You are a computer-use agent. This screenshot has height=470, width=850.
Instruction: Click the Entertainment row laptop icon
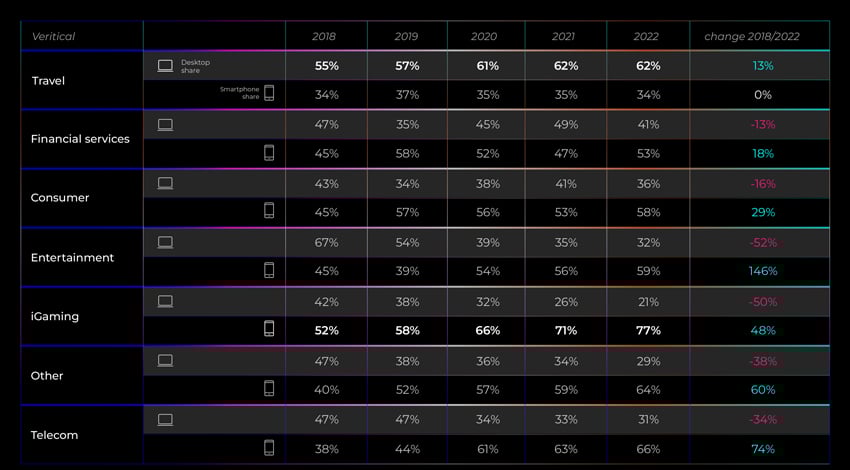(165, 242)
